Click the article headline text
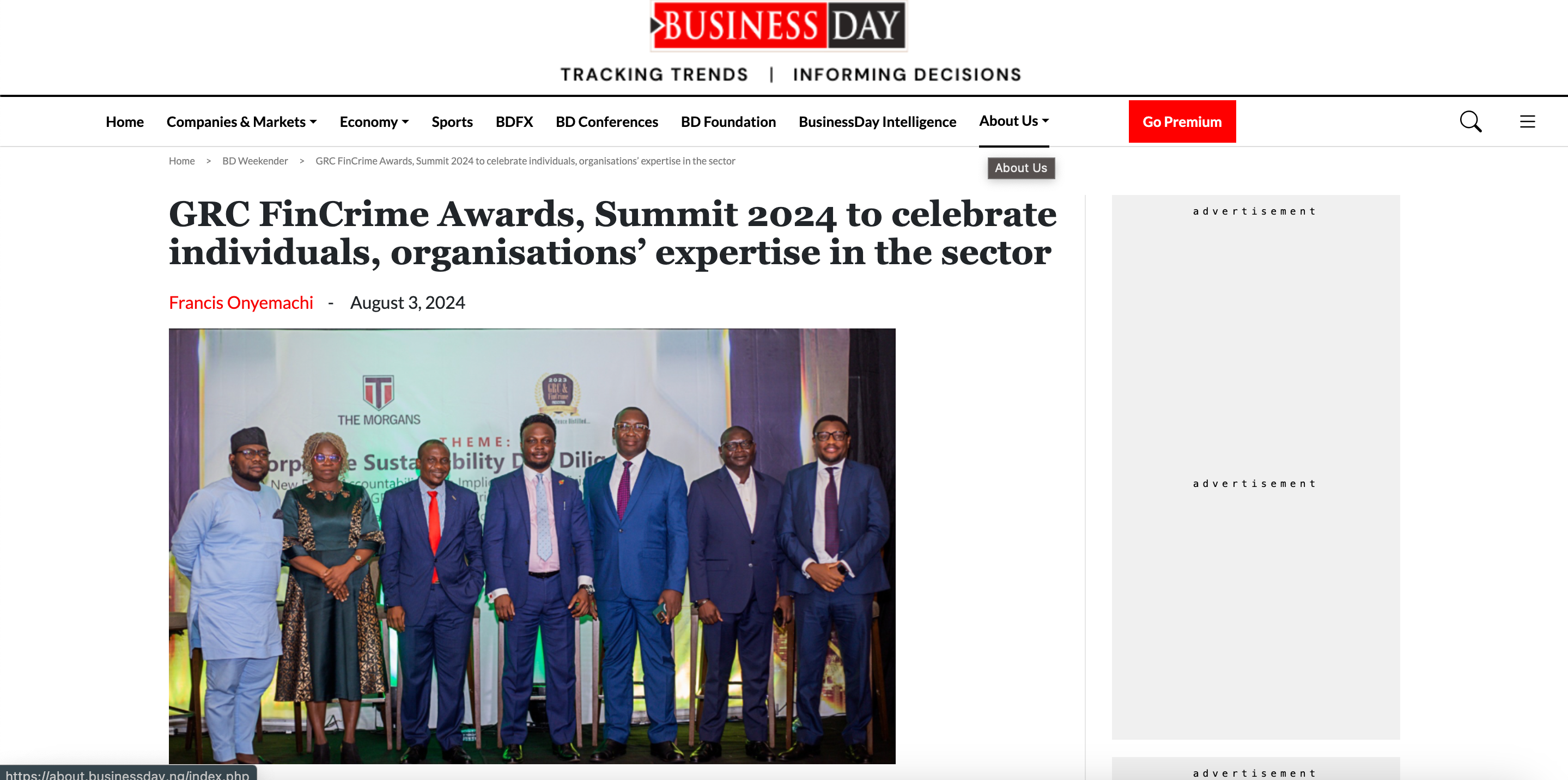The height and width of the screenshot is (780, 1568). pyautogui.click(x=612, y=233)
